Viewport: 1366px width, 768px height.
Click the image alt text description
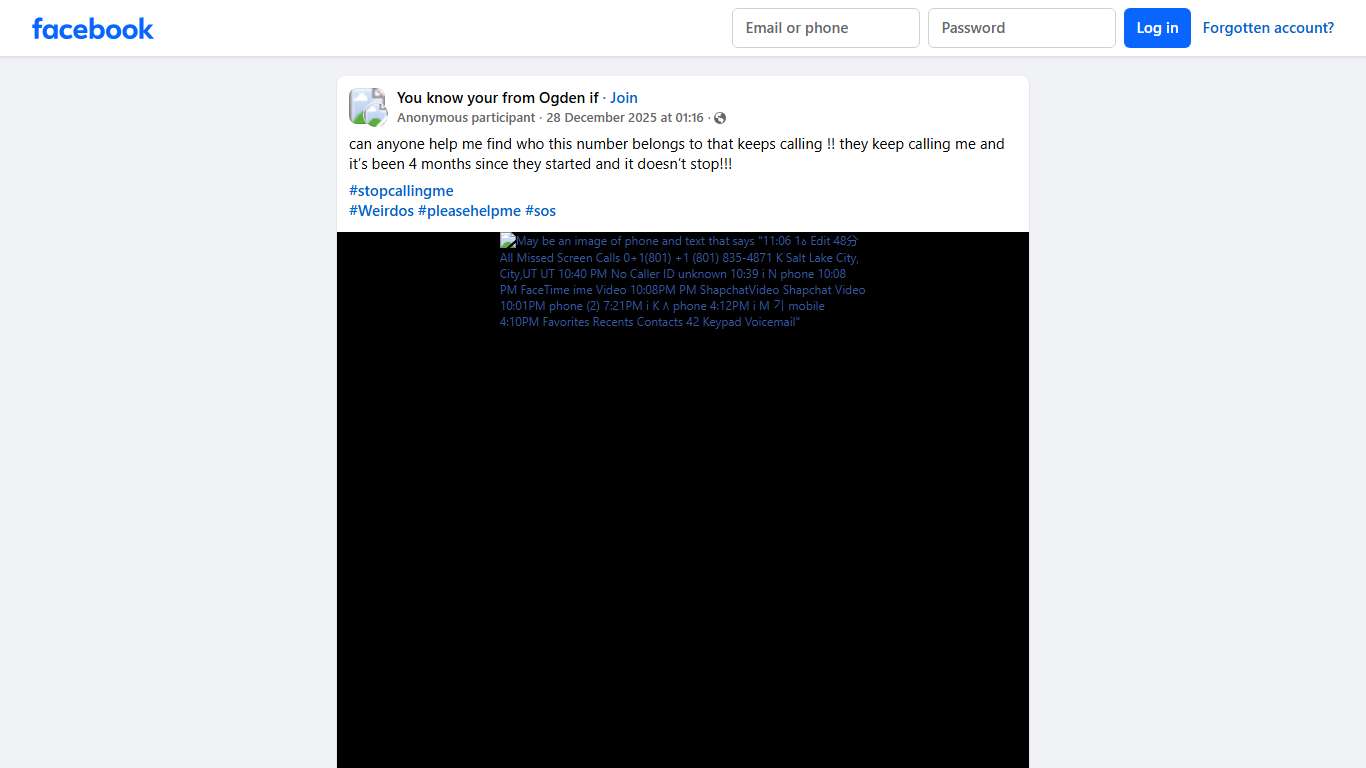click(682, 282)
